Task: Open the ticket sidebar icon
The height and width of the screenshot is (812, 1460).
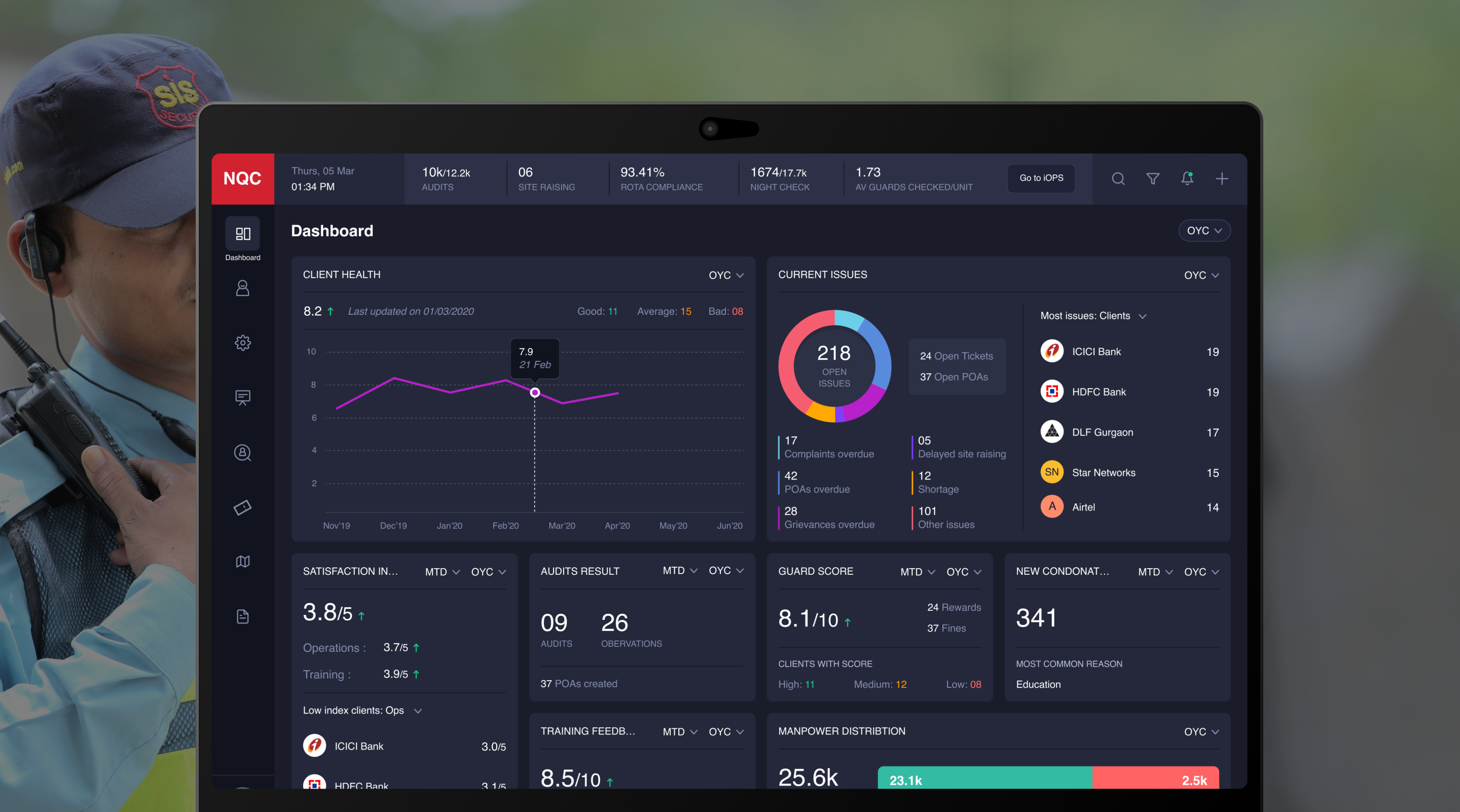Action: (x=243, y=507)
